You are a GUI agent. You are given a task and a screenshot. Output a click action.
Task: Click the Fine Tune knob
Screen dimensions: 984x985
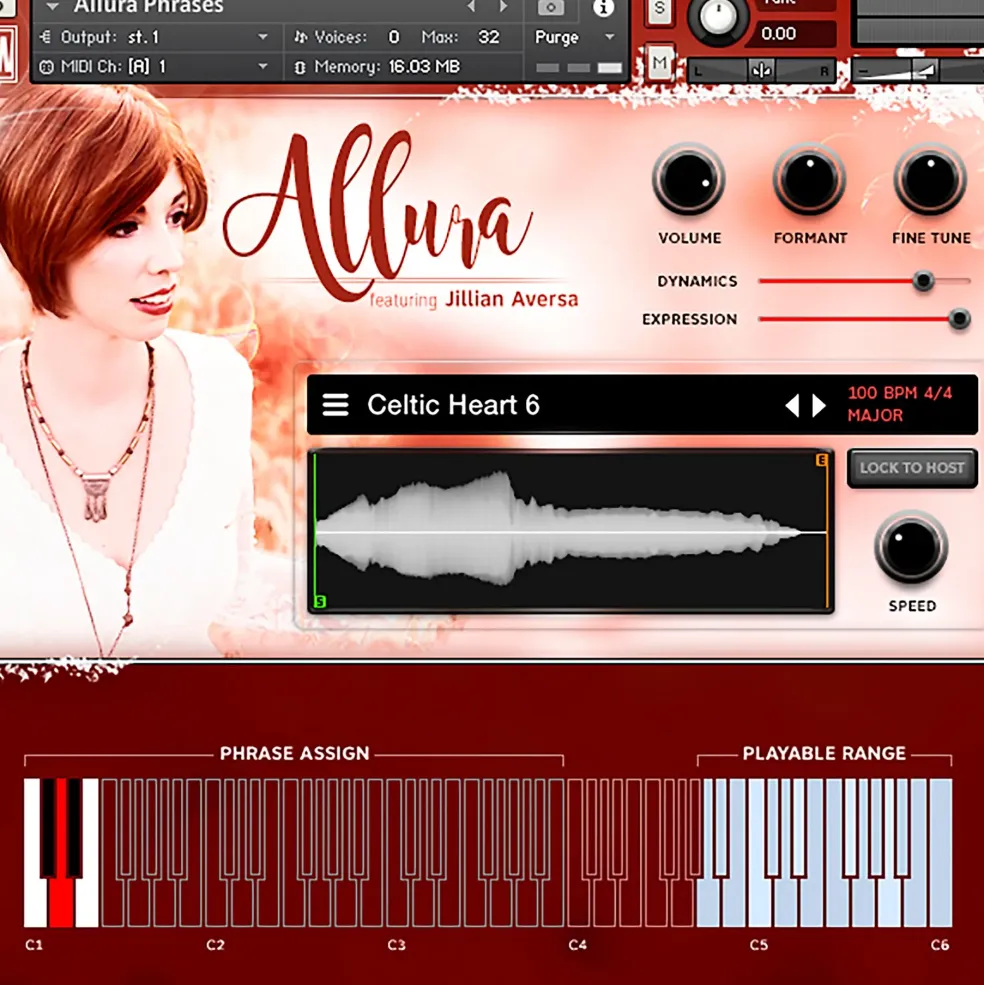point(930,180)
